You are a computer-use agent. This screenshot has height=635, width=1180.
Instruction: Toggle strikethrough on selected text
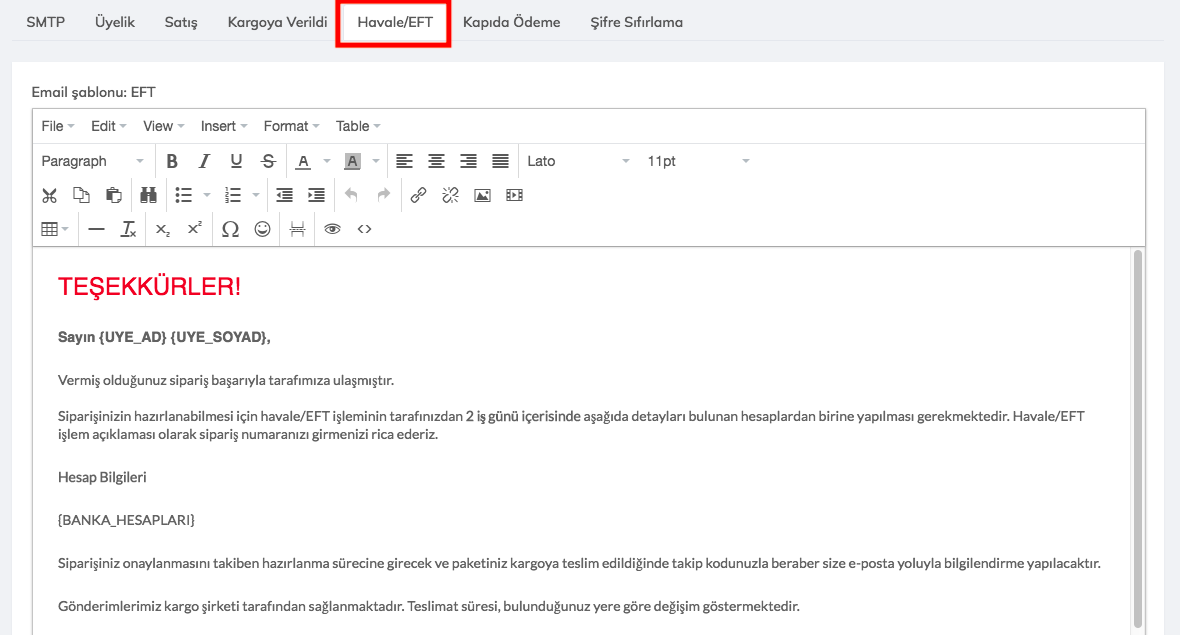[x=267, y=160]
